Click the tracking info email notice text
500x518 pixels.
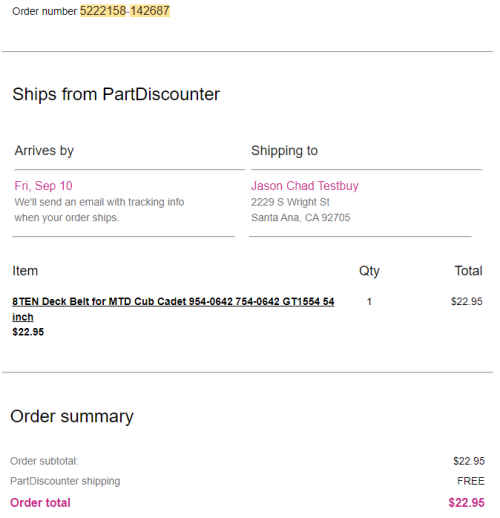coord(99,210)
